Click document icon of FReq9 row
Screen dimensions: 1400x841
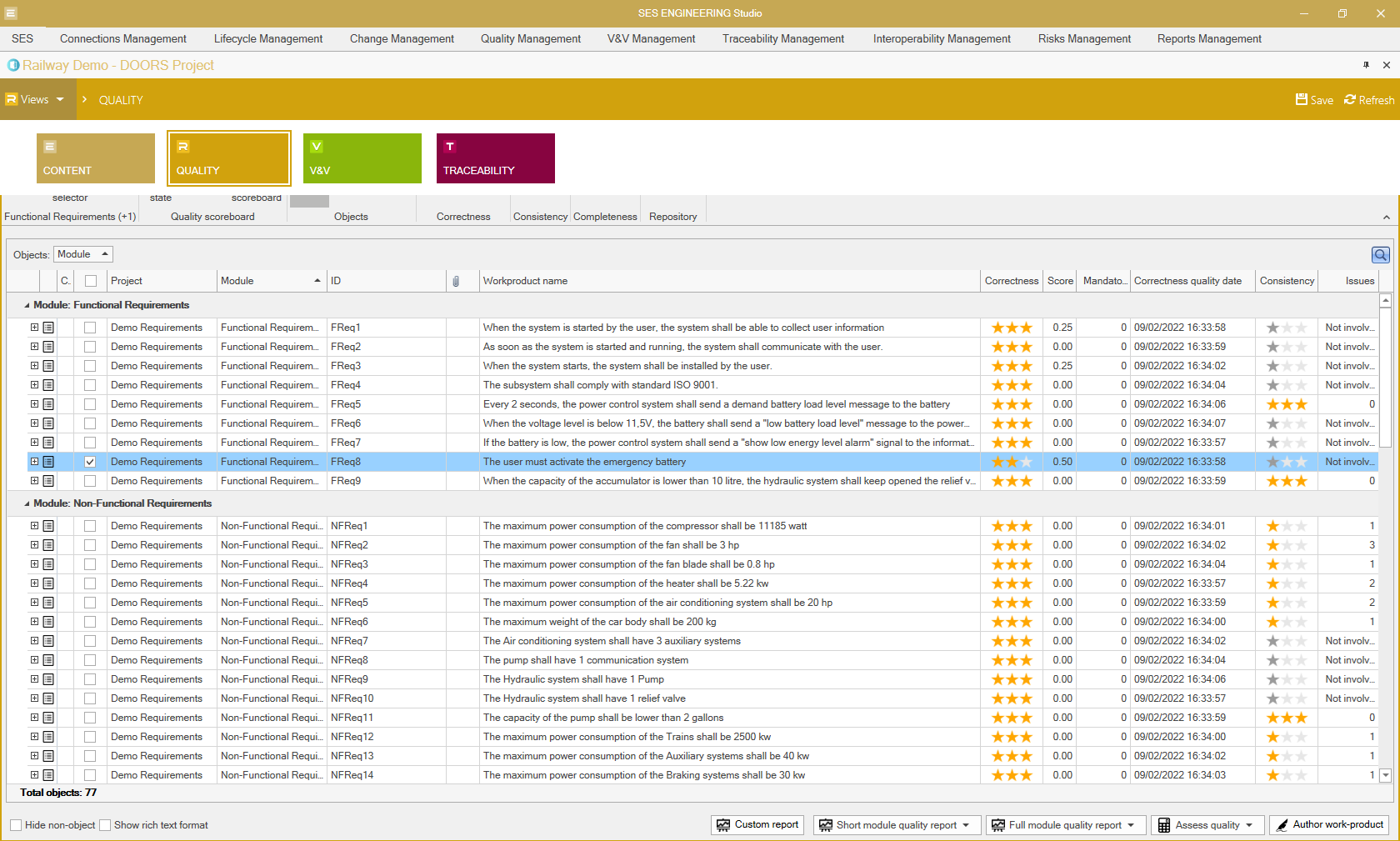pyautogui.click(x=48, y=481)
